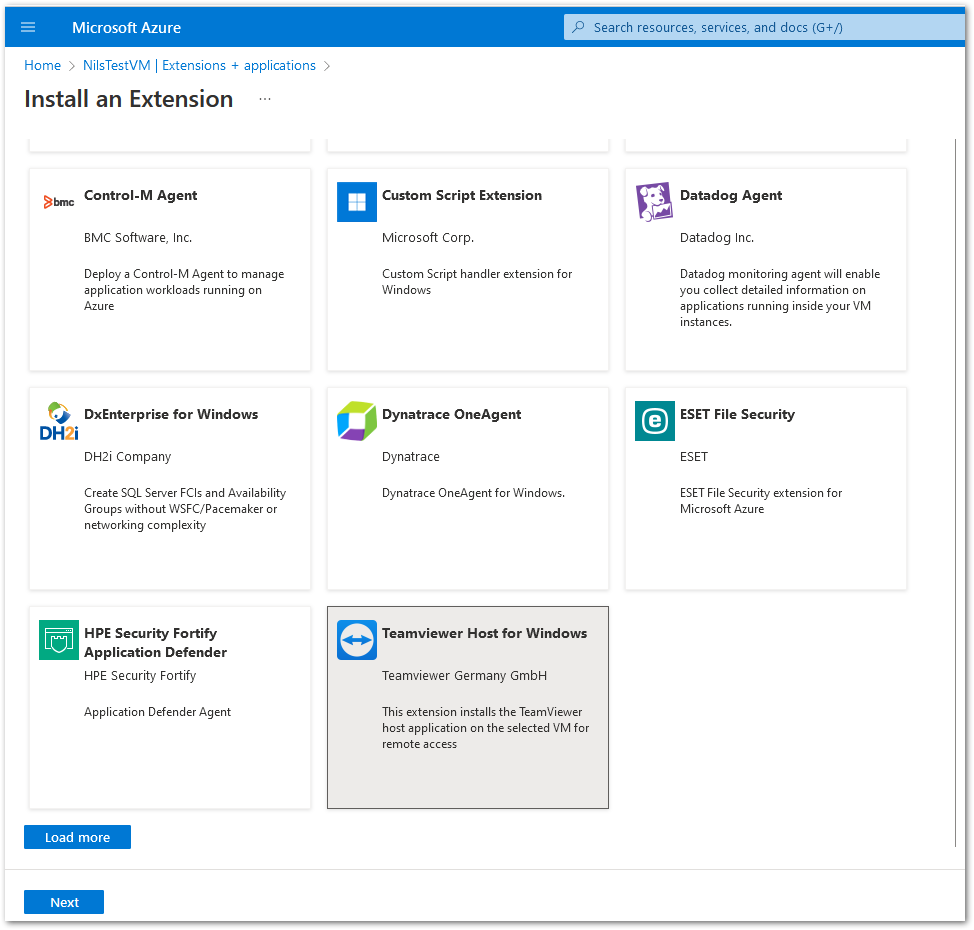
Task: Click the search magnifier icon
Action: (578, 27)
